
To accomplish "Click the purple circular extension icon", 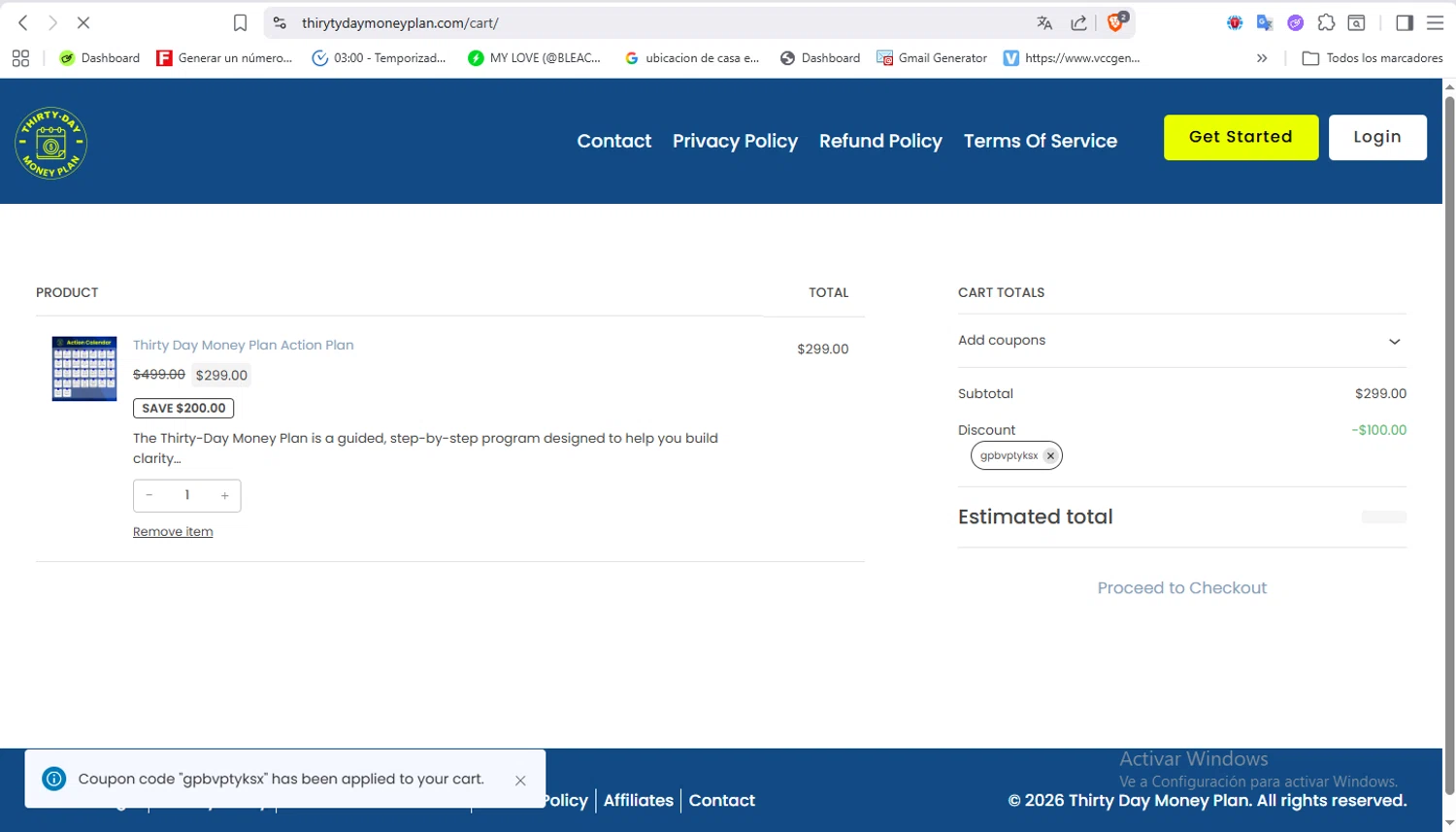I will pyautogui.click(x=1295, y=22).
